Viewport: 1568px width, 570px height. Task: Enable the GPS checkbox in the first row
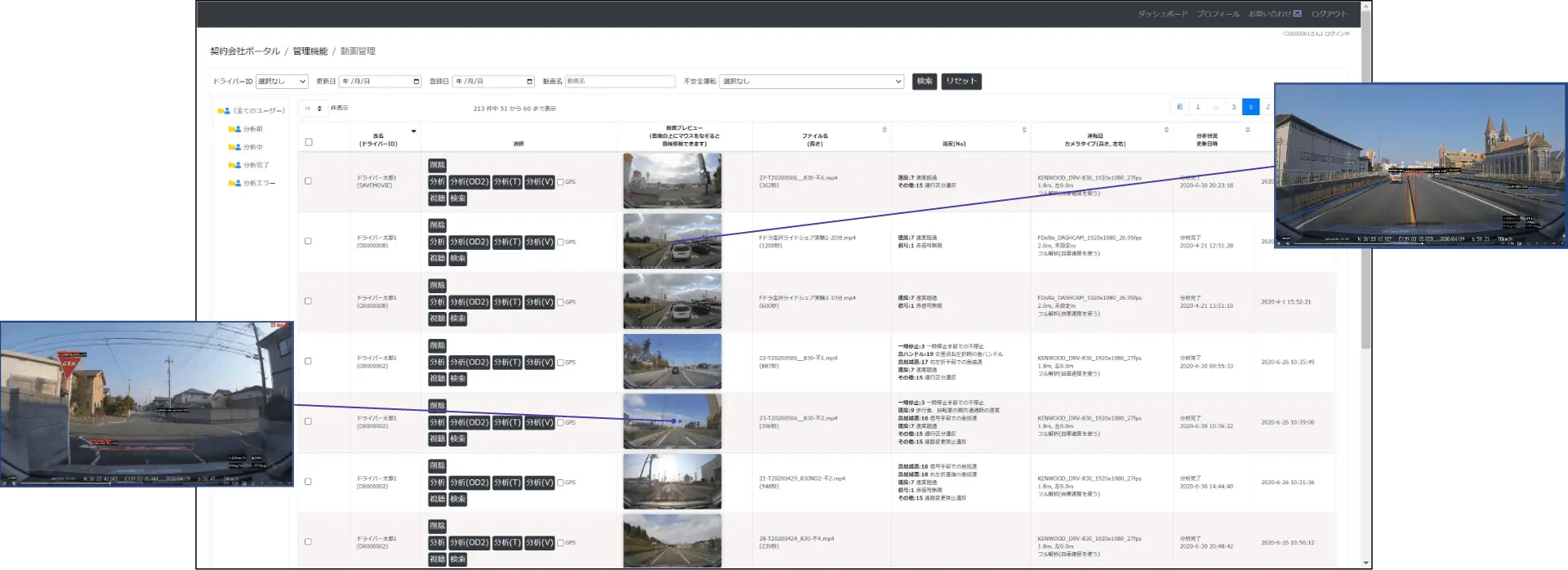click(x=560, y=182)
